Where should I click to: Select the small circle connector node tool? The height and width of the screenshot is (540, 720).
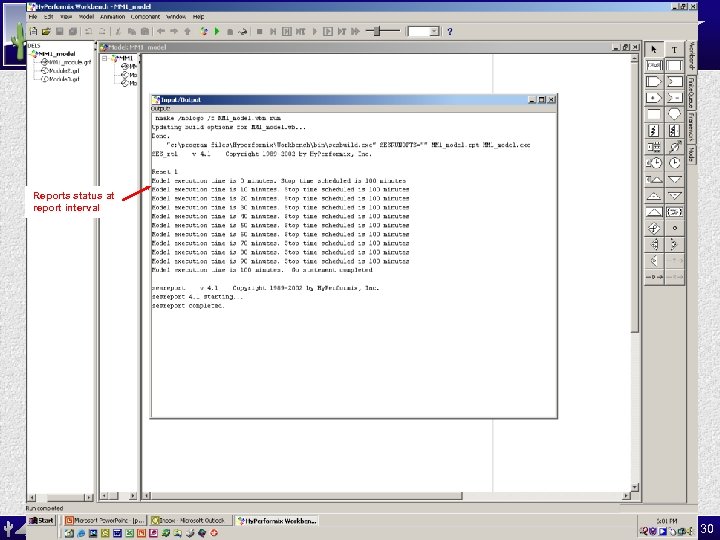point(674,228)
